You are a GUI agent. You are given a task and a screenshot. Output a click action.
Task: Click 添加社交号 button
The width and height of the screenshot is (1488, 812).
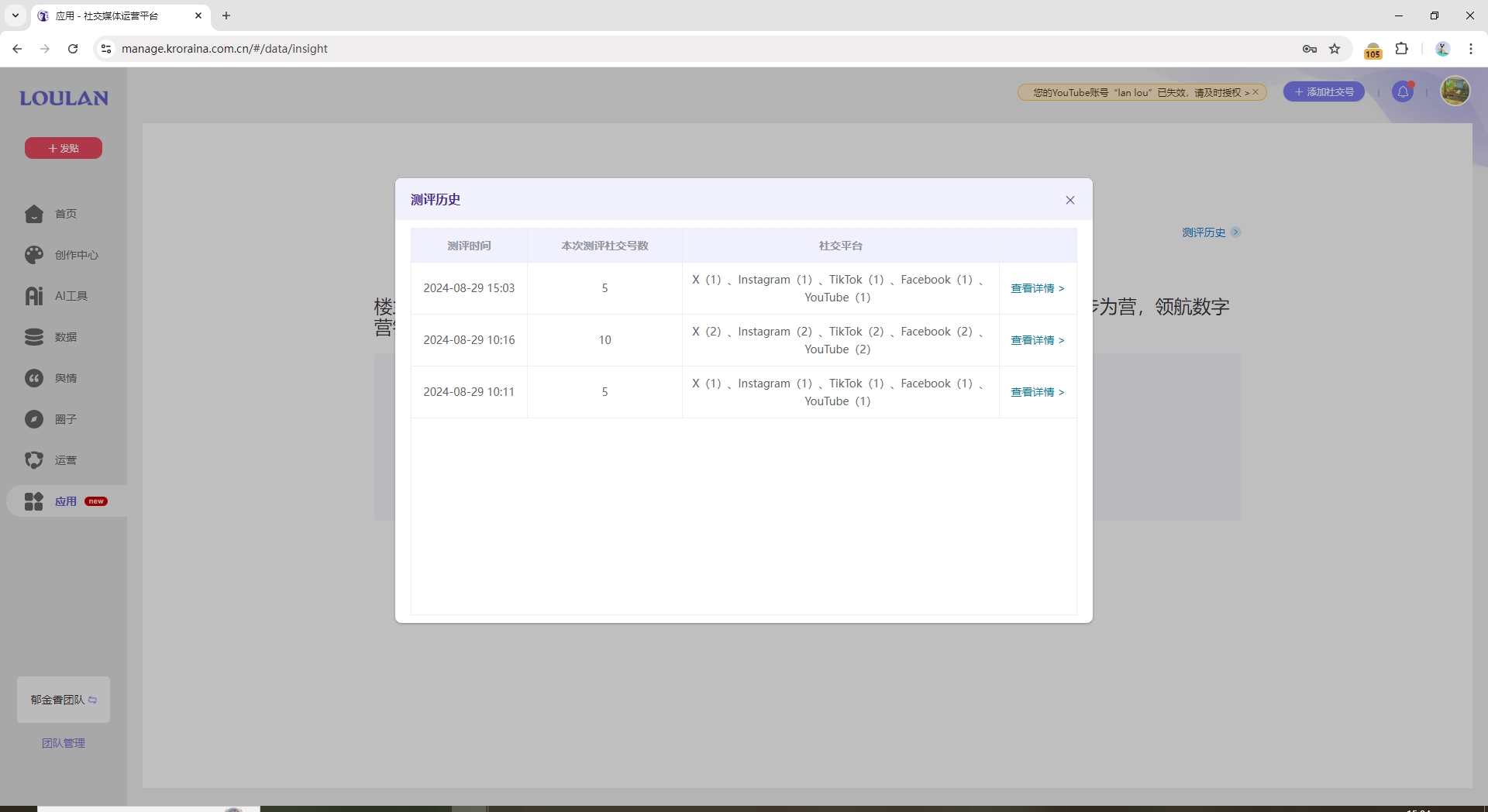(x=1324, y=92)
